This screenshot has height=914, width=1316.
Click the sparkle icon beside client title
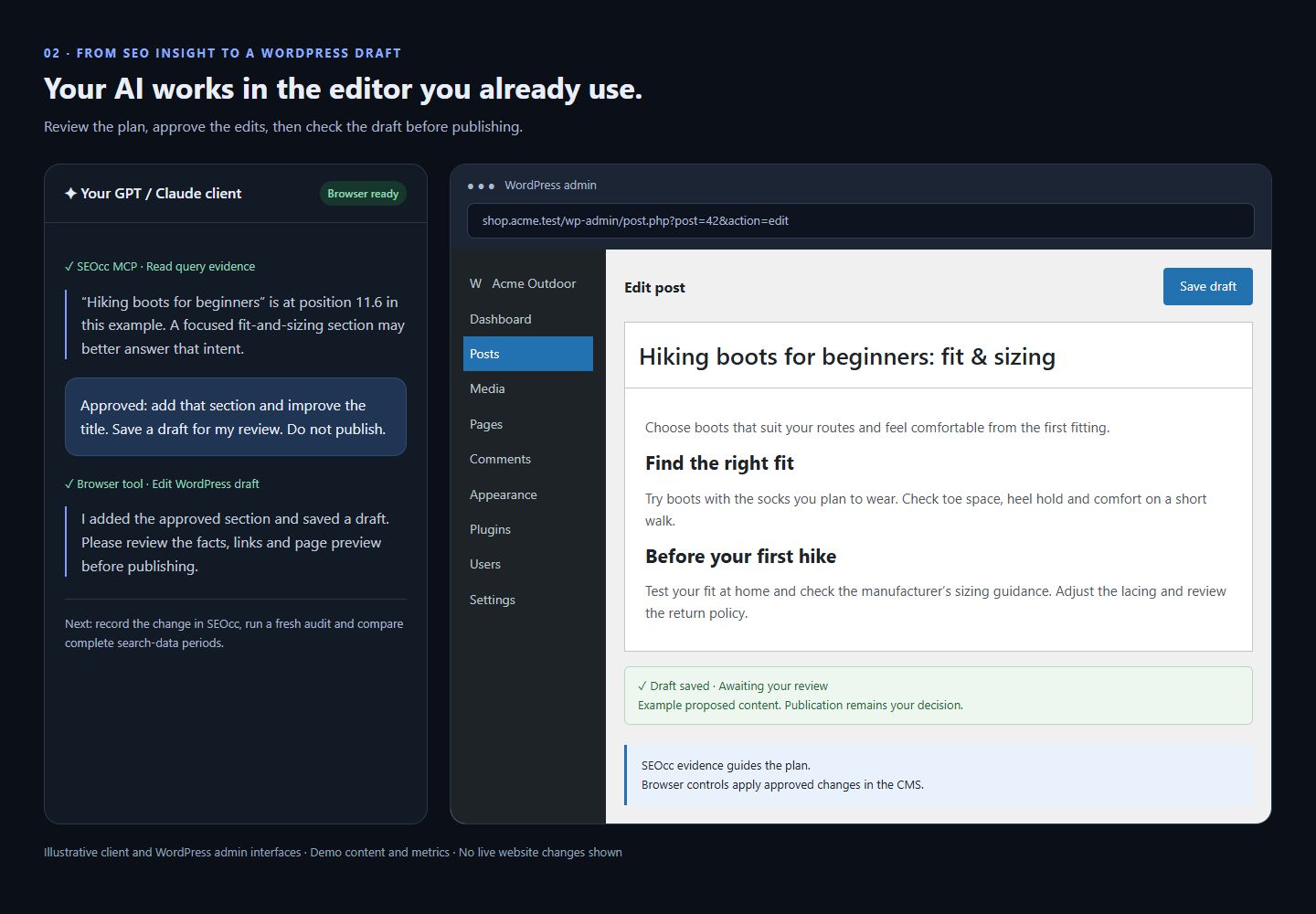click(x=70, y=193)
